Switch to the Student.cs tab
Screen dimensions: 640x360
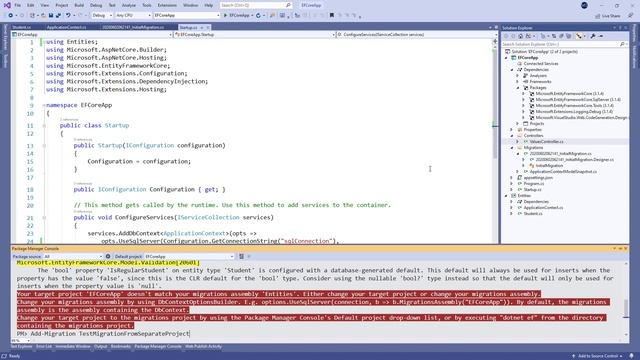point(22,27)
